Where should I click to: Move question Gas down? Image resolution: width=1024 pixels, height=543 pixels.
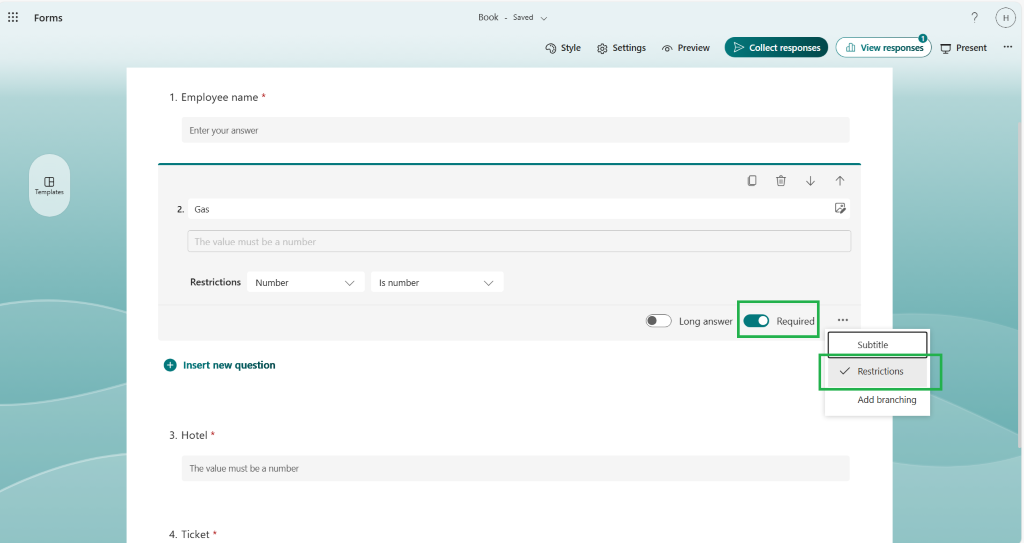click(x=810, y=181)
